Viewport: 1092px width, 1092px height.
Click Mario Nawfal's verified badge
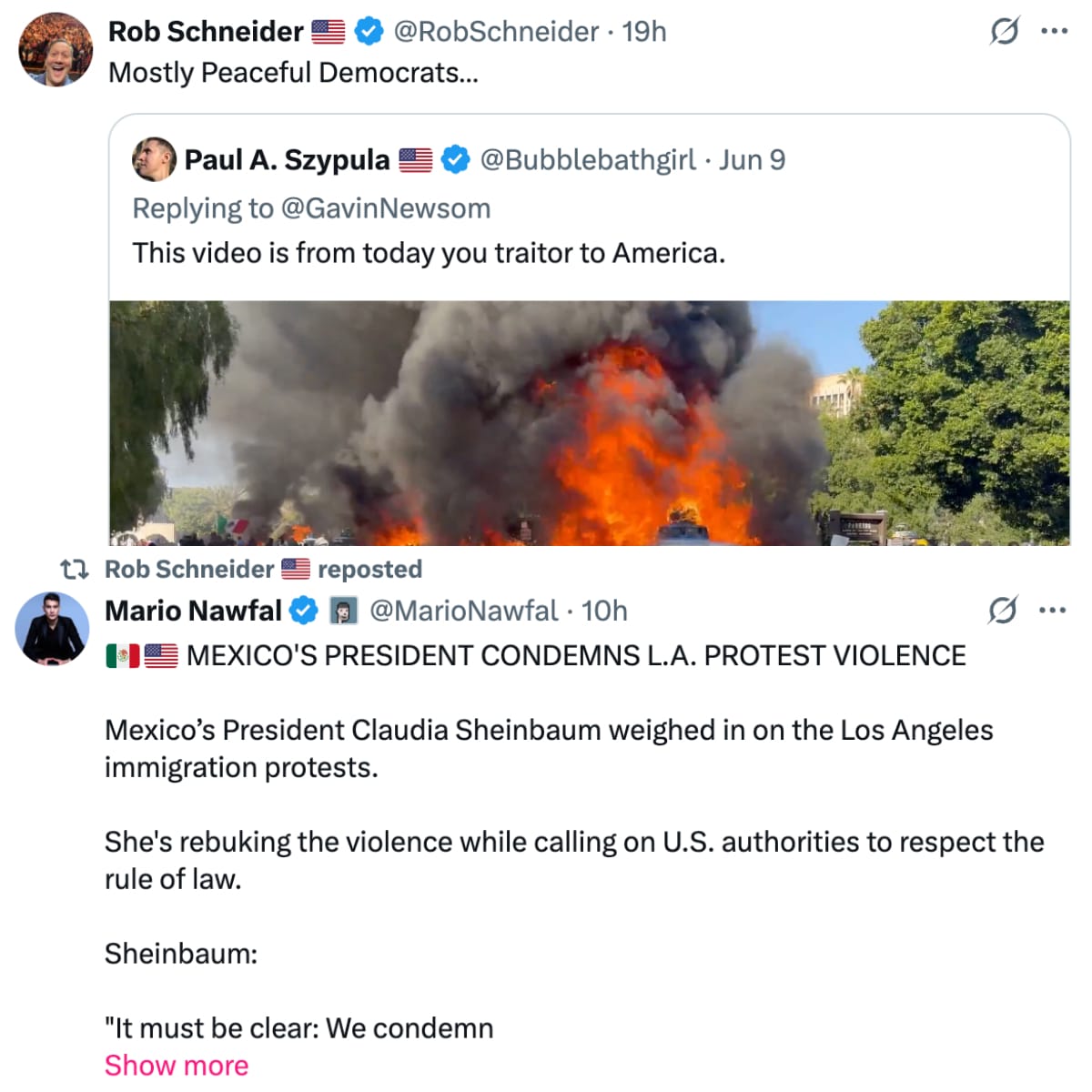pyautogui.click(x=303, y=611)
